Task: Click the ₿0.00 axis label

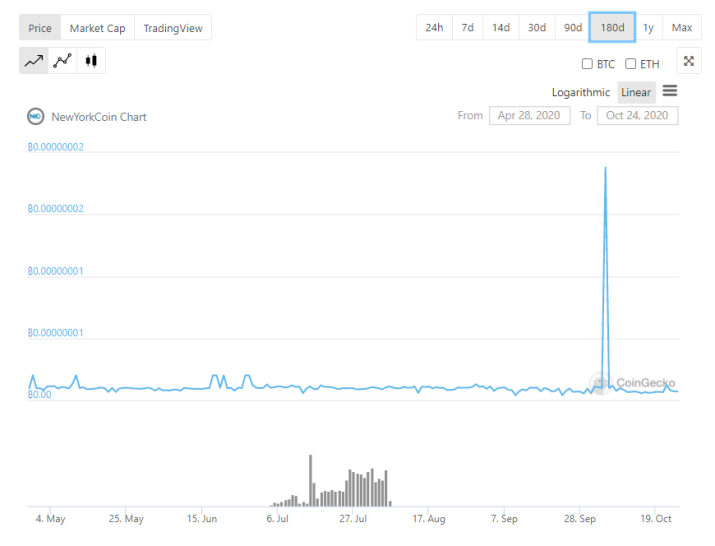Action: pyautogui.click(x=39, y=395)
